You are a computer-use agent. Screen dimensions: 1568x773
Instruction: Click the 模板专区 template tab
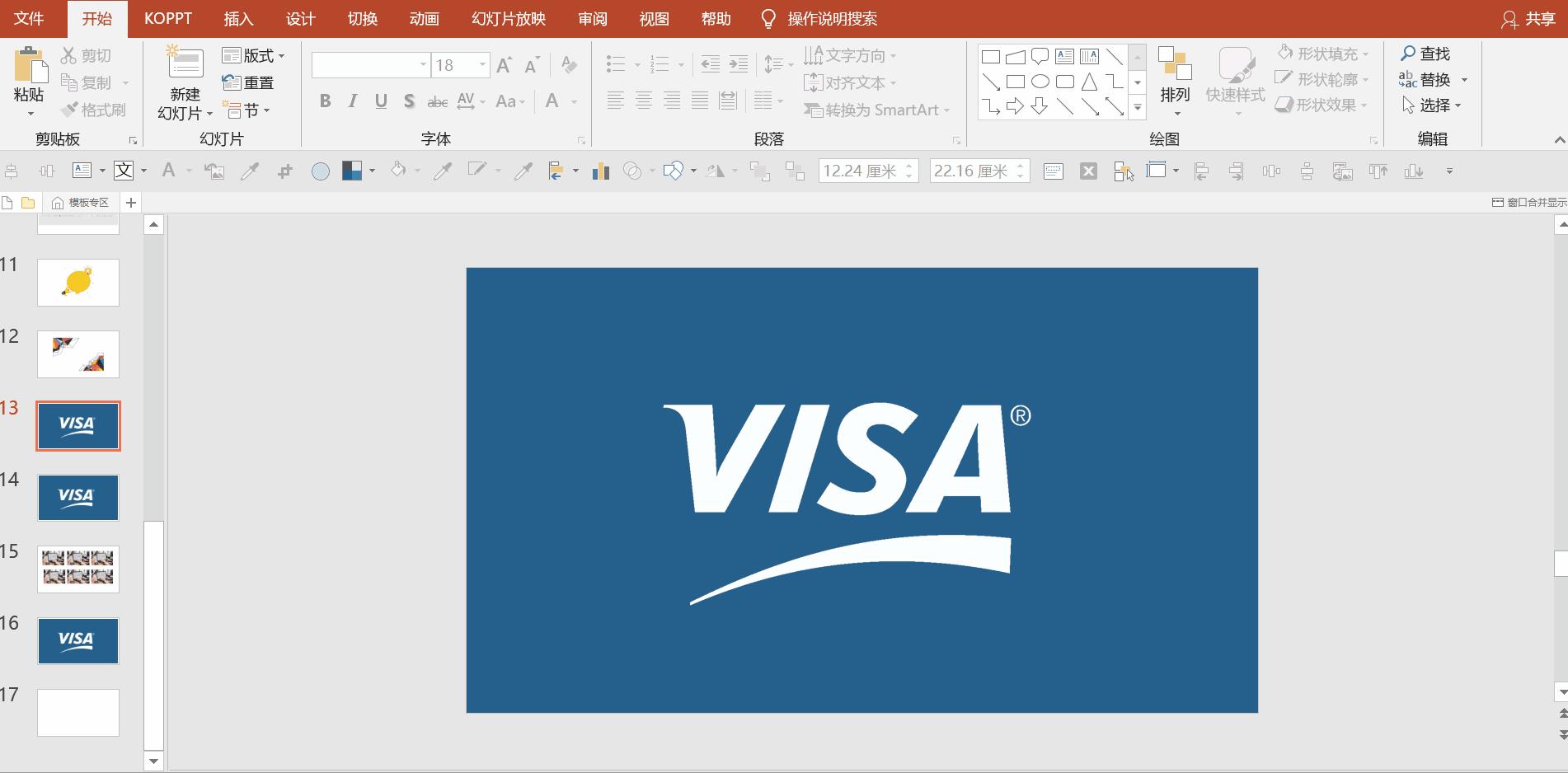coord(81,202)
